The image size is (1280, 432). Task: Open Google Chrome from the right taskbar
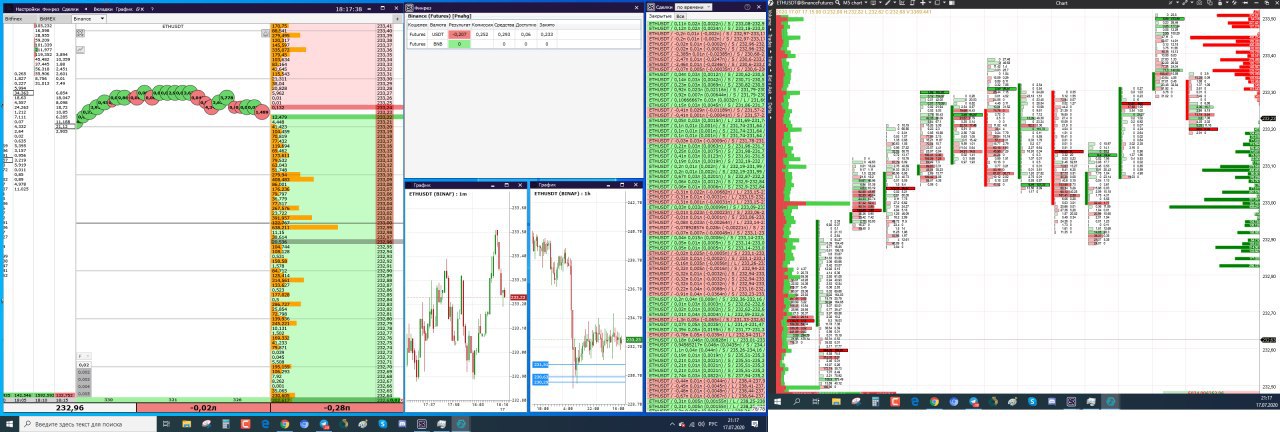(x=934, y=402)
